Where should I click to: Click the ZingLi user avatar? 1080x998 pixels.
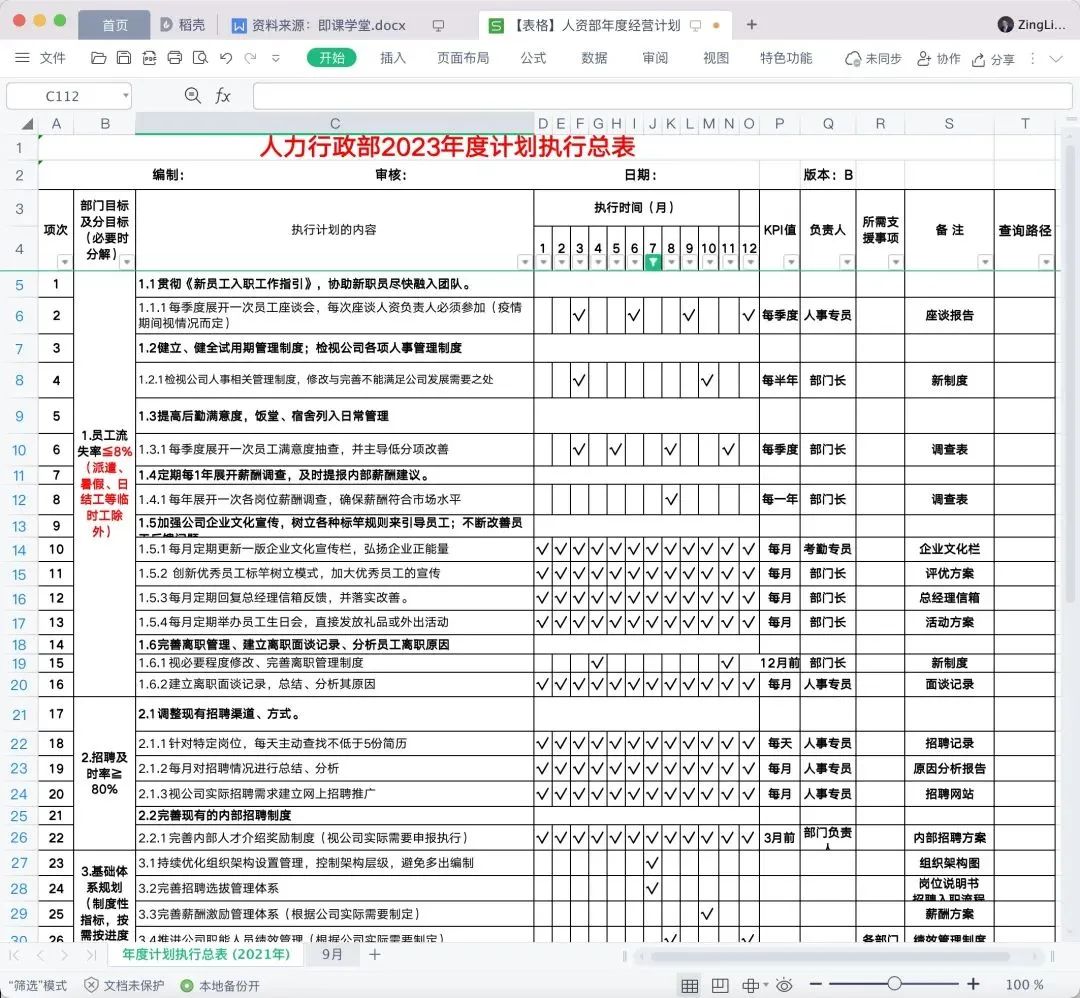(1005, 25)
